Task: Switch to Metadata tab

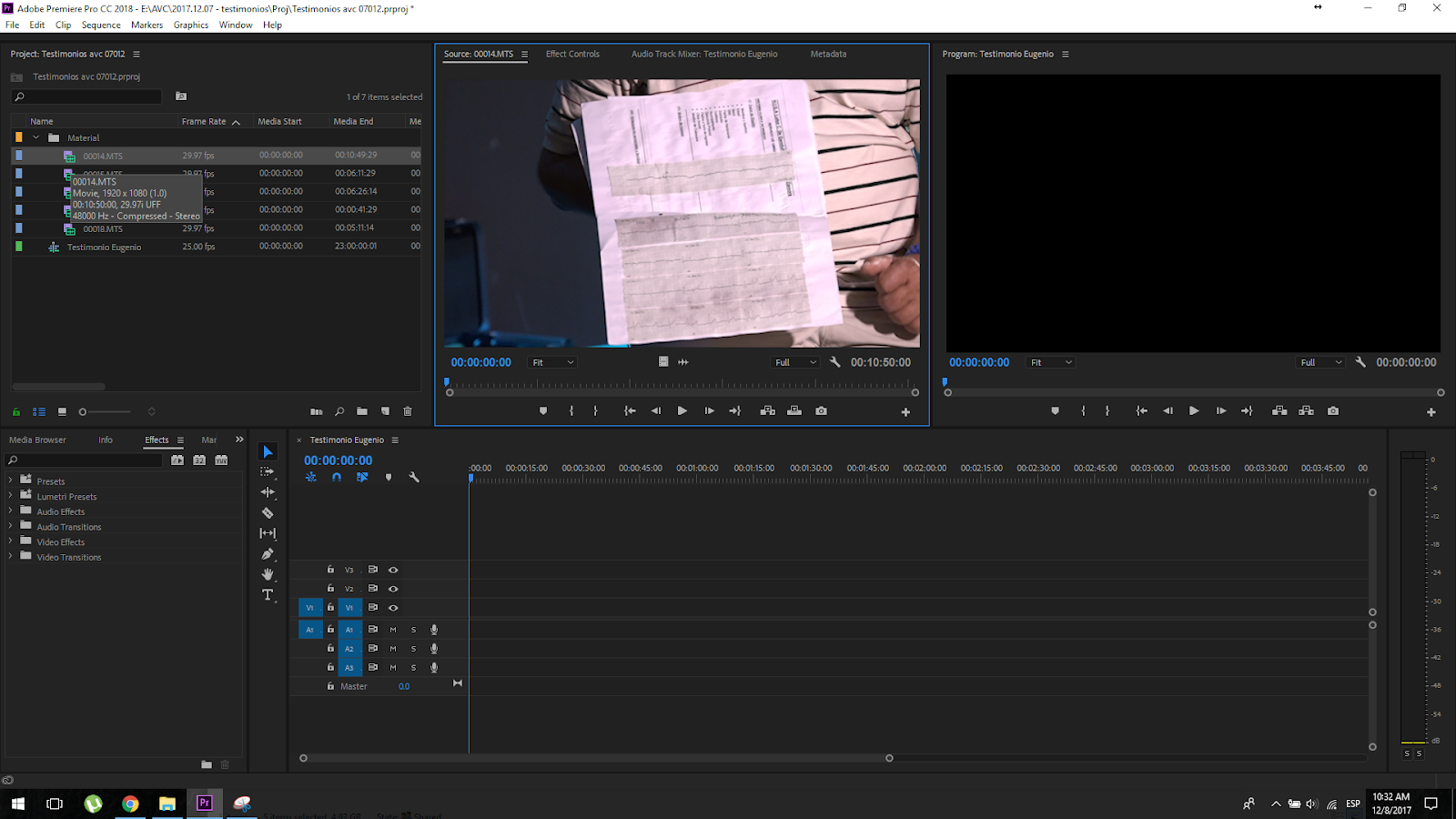Action: [828, 54]
